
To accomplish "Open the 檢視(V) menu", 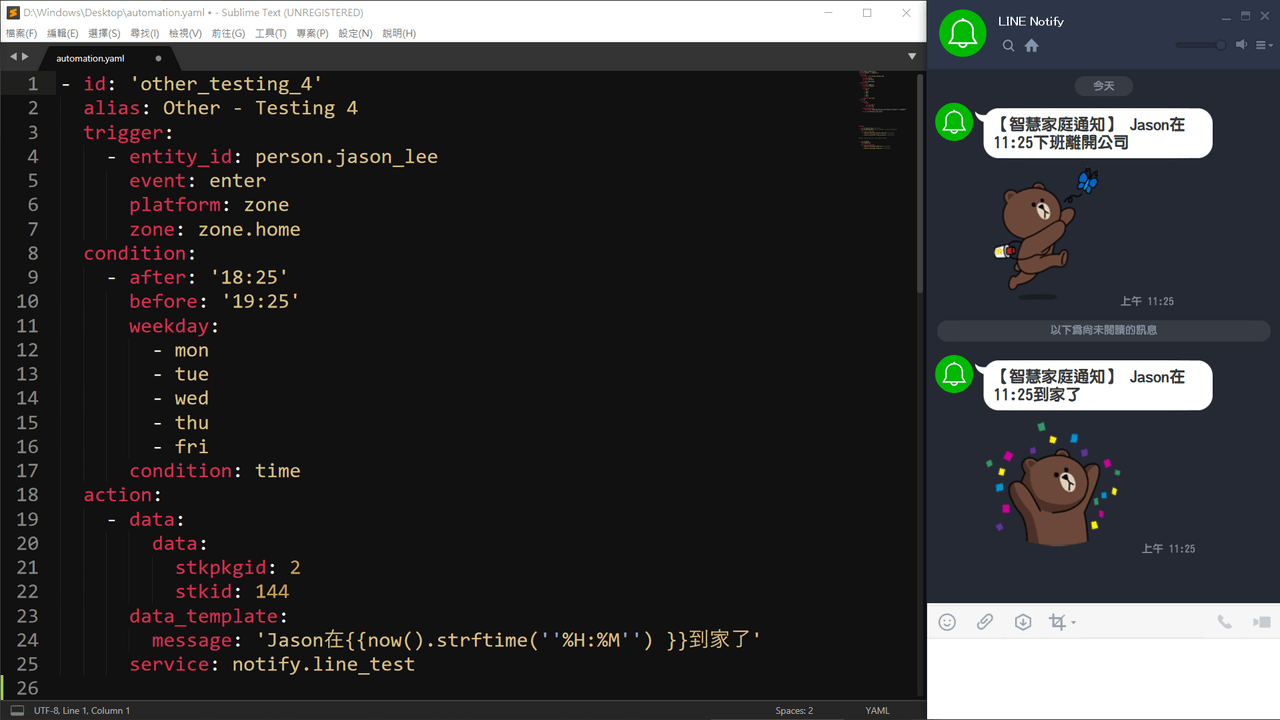I will (x=185, y=33).
